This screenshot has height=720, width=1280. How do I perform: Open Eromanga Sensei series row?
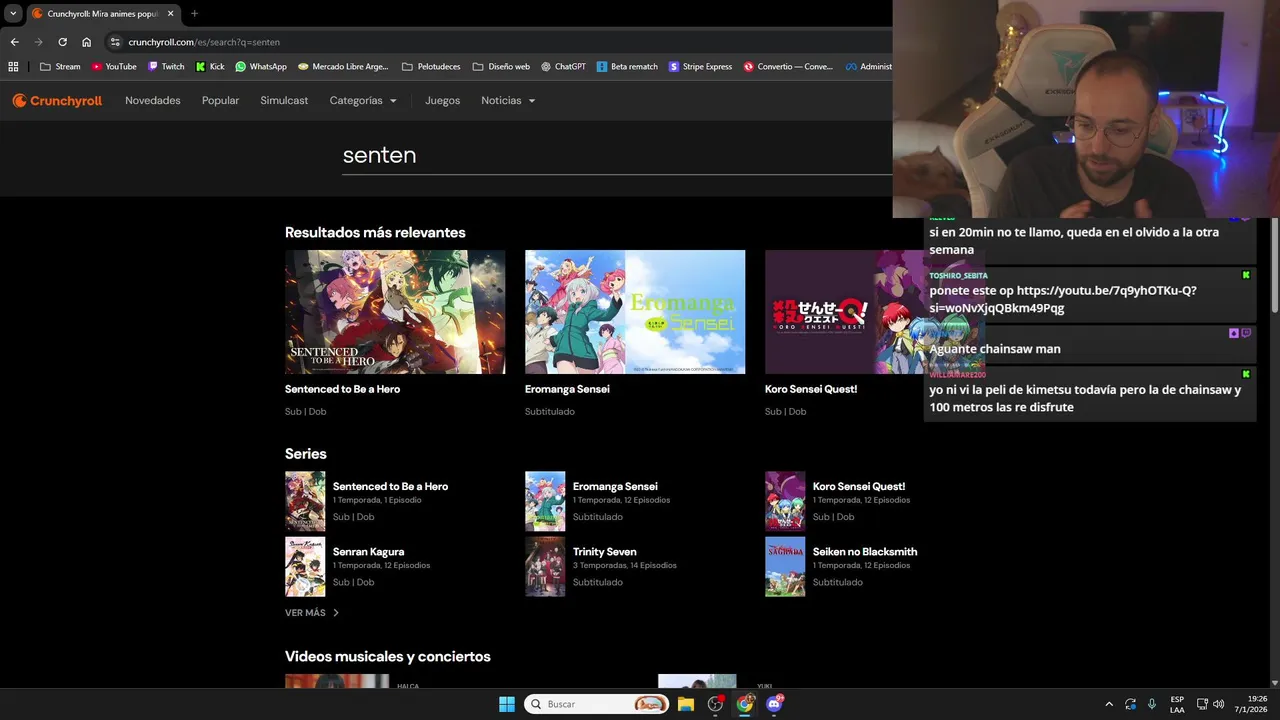pos(635,501)
